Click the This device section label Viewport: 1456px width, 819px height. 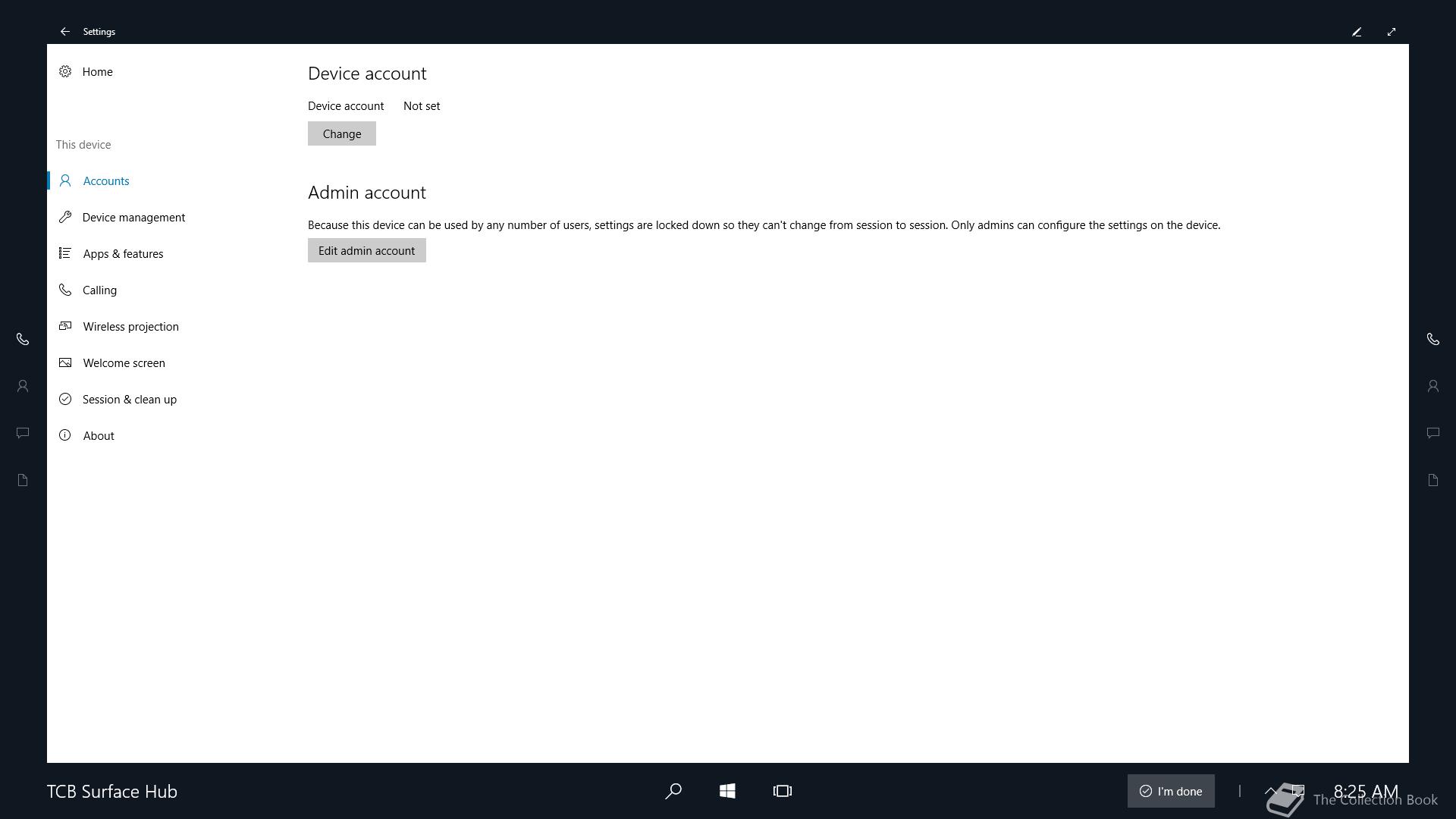click(x=83, y=145)
